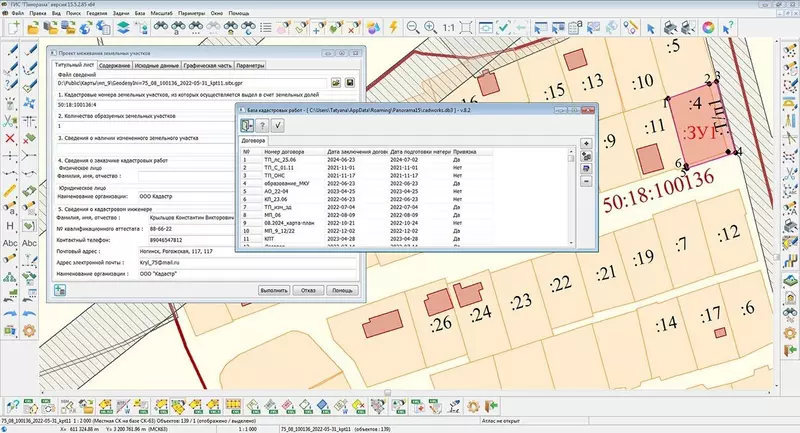Viewport: 800px width, 433px height.
Task: Click the question mark button in database window
Action: pos(263,125)
